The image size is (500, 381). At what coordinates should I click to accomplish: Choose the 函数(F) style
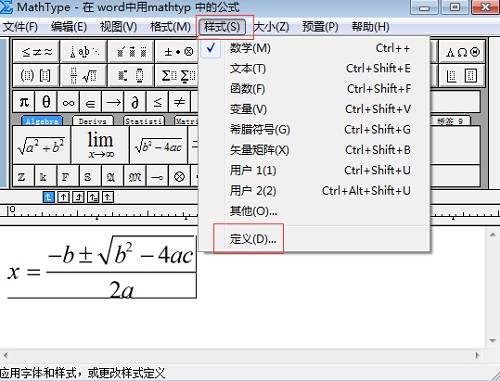314,89
